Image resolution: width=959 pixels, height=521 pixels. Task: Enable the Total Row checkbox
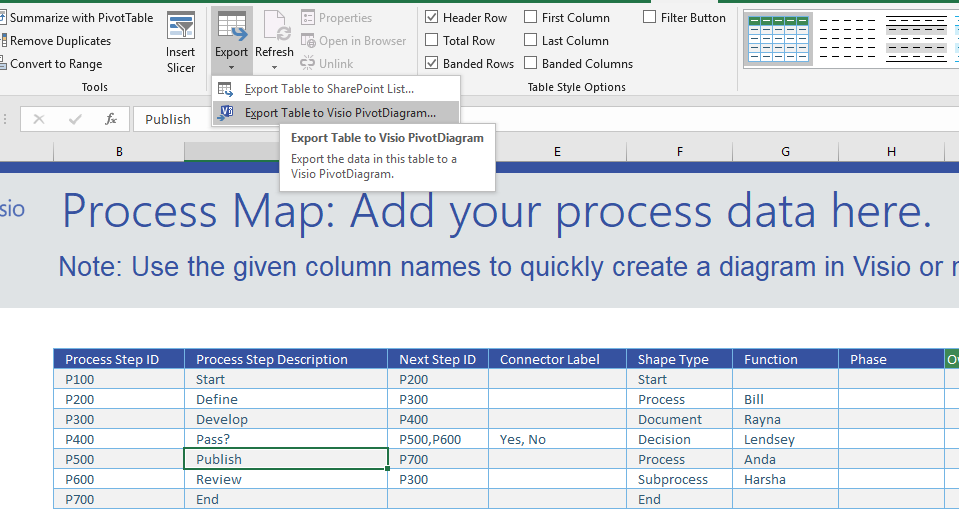click(432, 41)
